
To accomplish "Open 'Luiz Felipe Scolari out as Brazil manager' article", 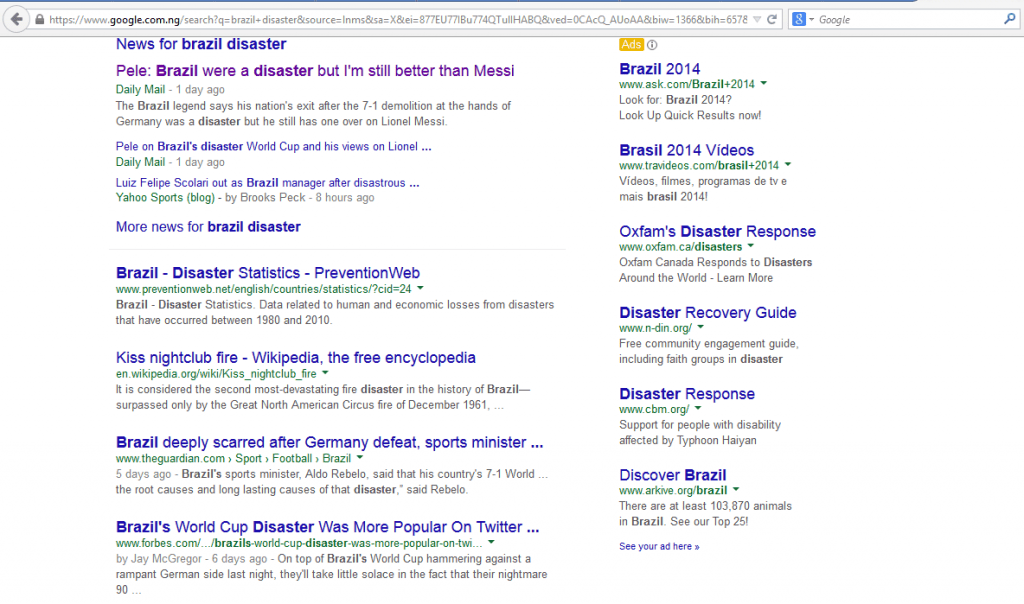I will point(267,183).
